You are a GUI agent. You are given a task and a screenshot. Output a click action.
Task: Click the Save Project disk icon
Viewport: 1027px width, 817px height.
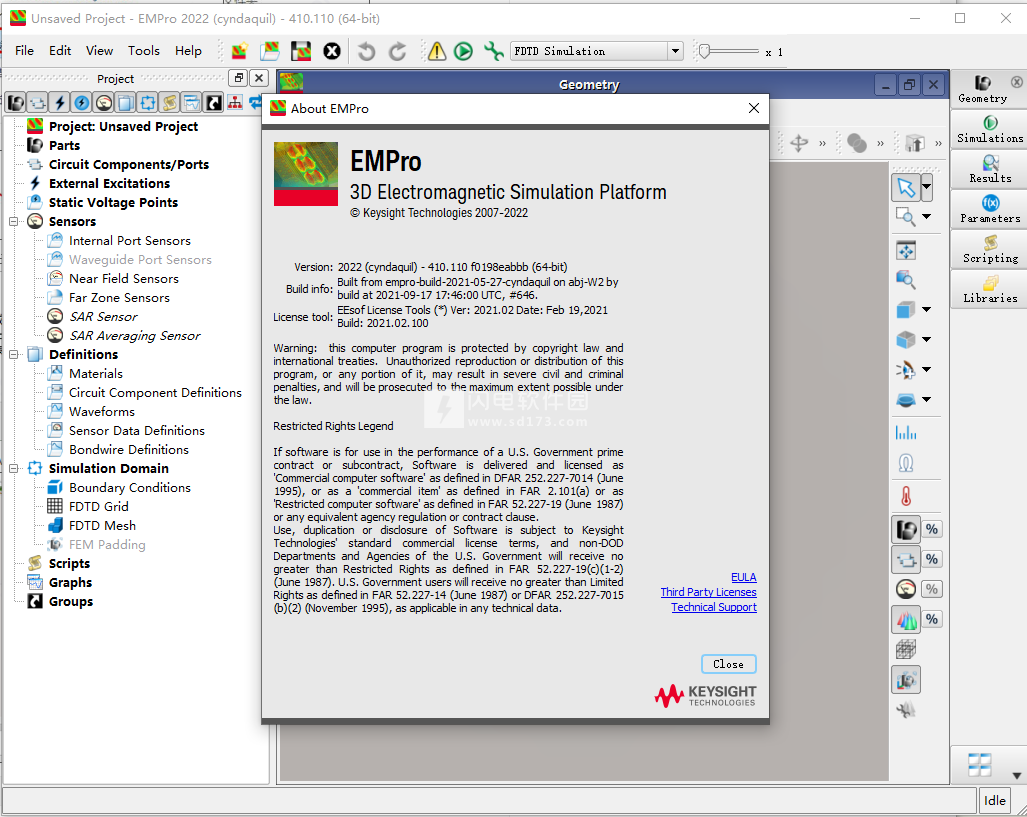301,50
